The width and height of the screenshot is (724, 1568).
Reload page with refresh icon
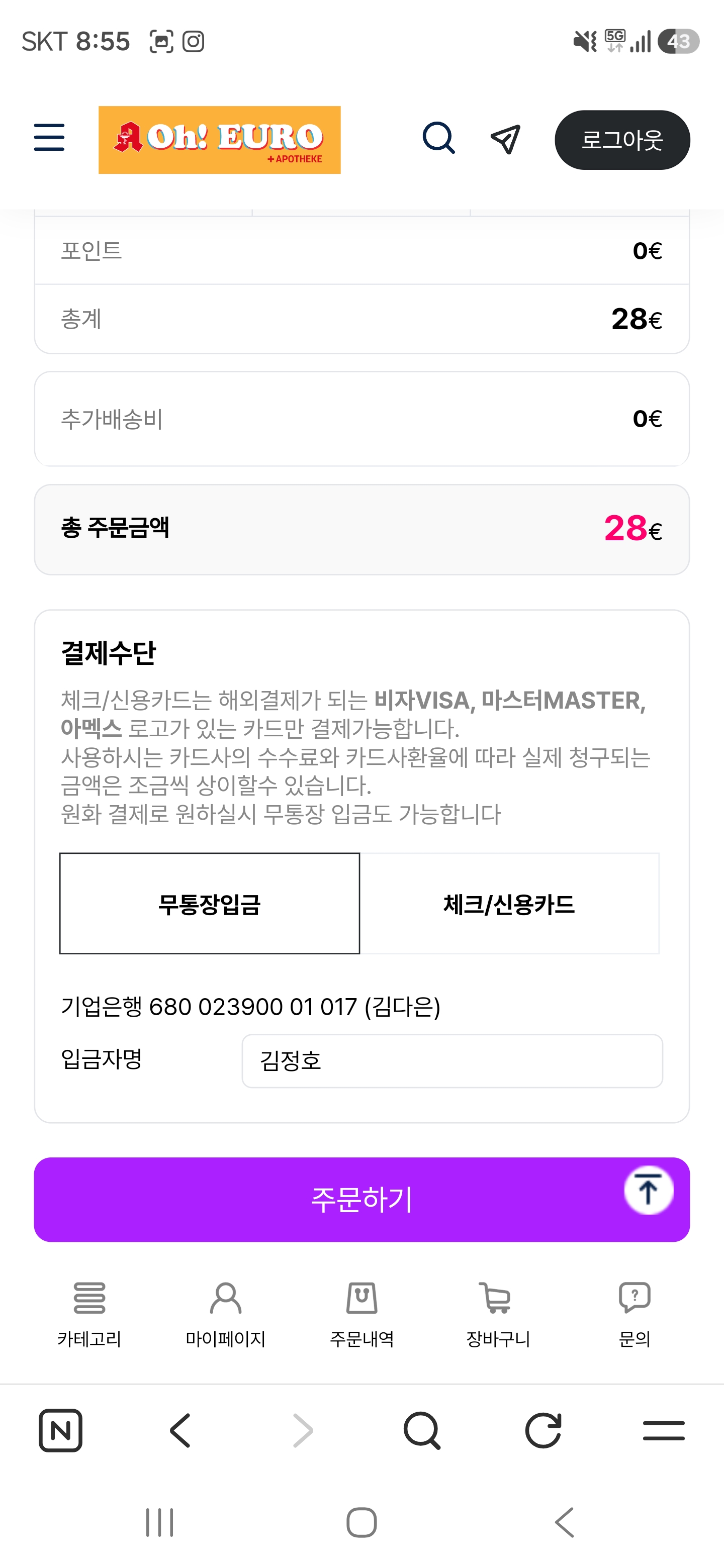coord(543,1430)
